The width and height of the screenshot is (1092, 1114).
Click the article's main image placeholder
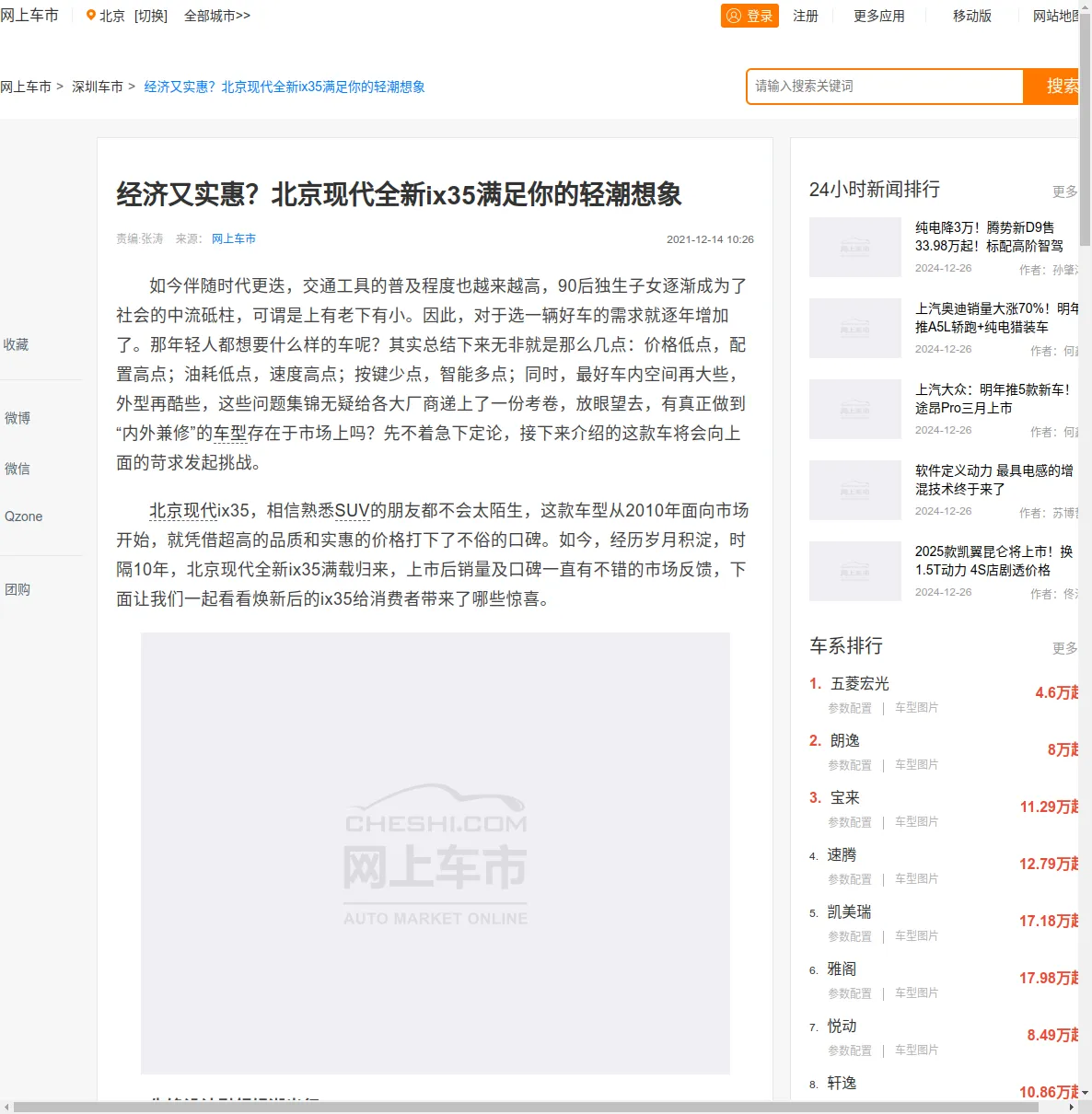tap(436, 853)
